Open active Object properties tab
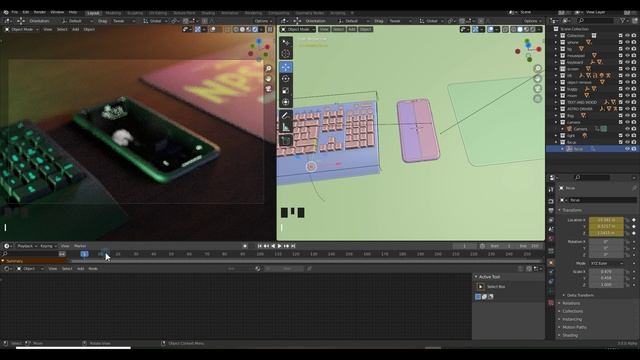640x360 pixels. click(x=551, y=262)
